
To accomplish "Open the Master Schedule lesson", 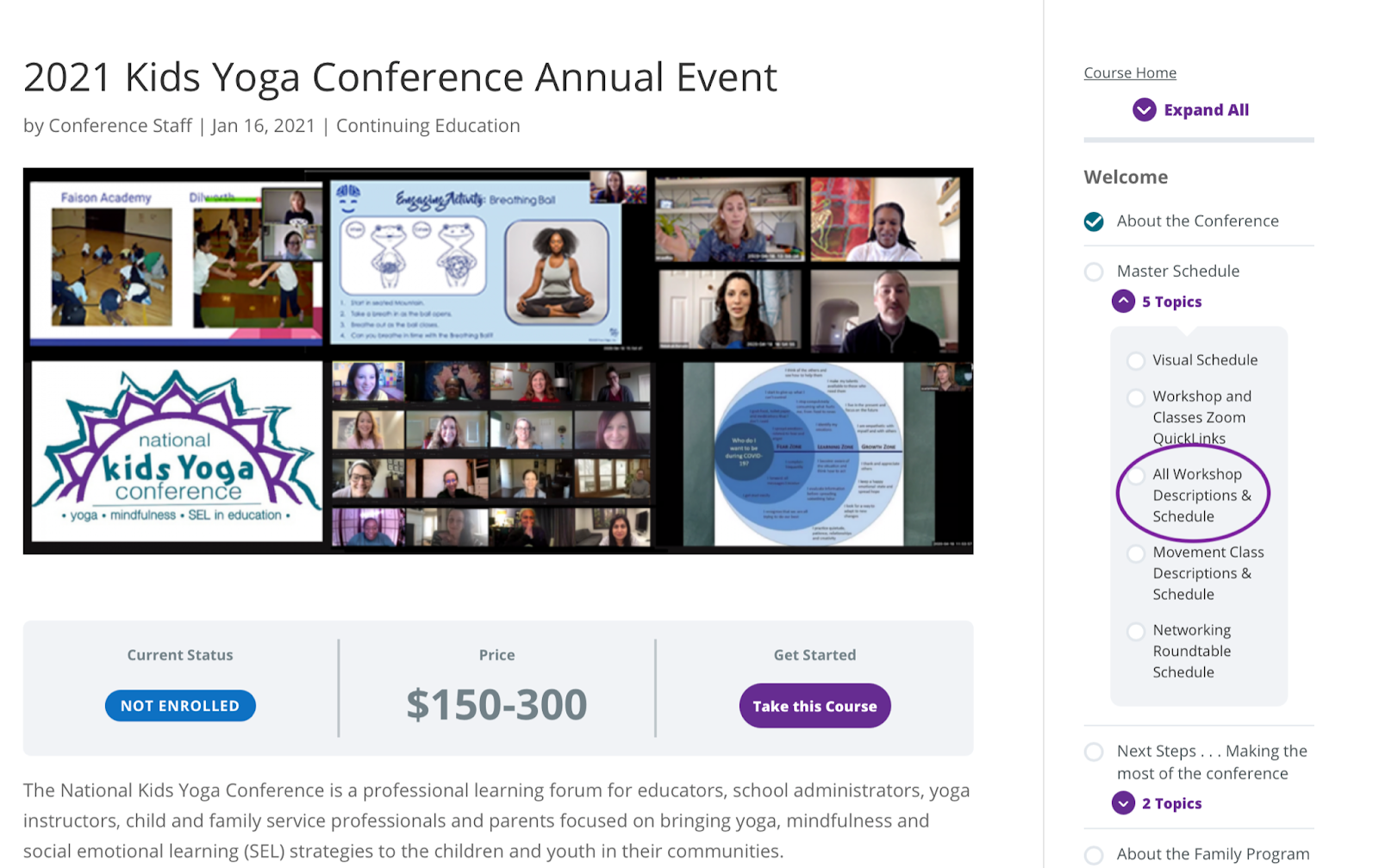I will click(1177, 272).
